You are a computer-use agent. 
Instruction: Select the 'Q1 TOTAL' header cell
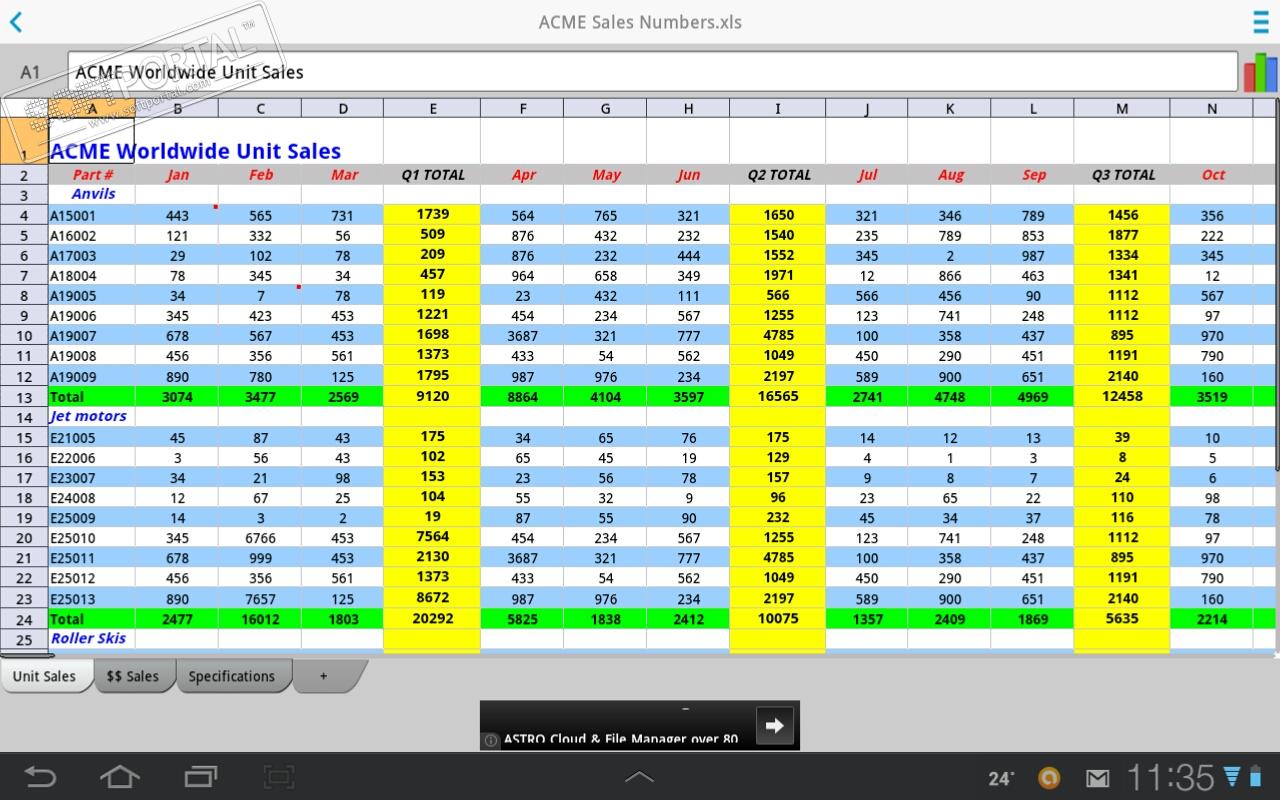pos(433,175)
